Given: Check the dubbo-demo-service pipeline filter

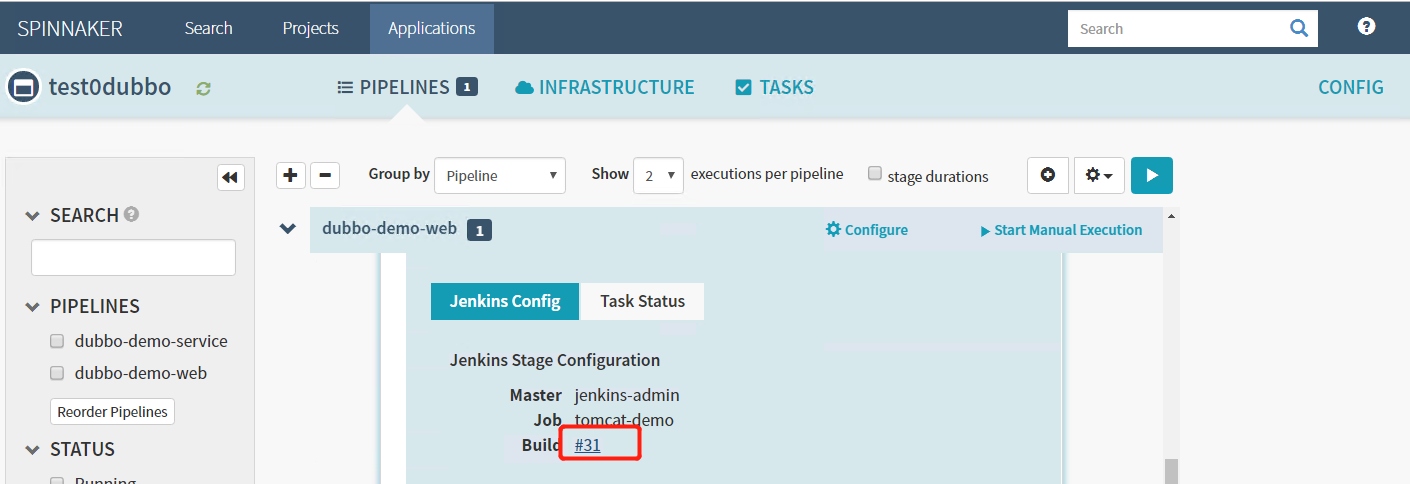Looking at the screenshot, I should [x=58, y=341].
